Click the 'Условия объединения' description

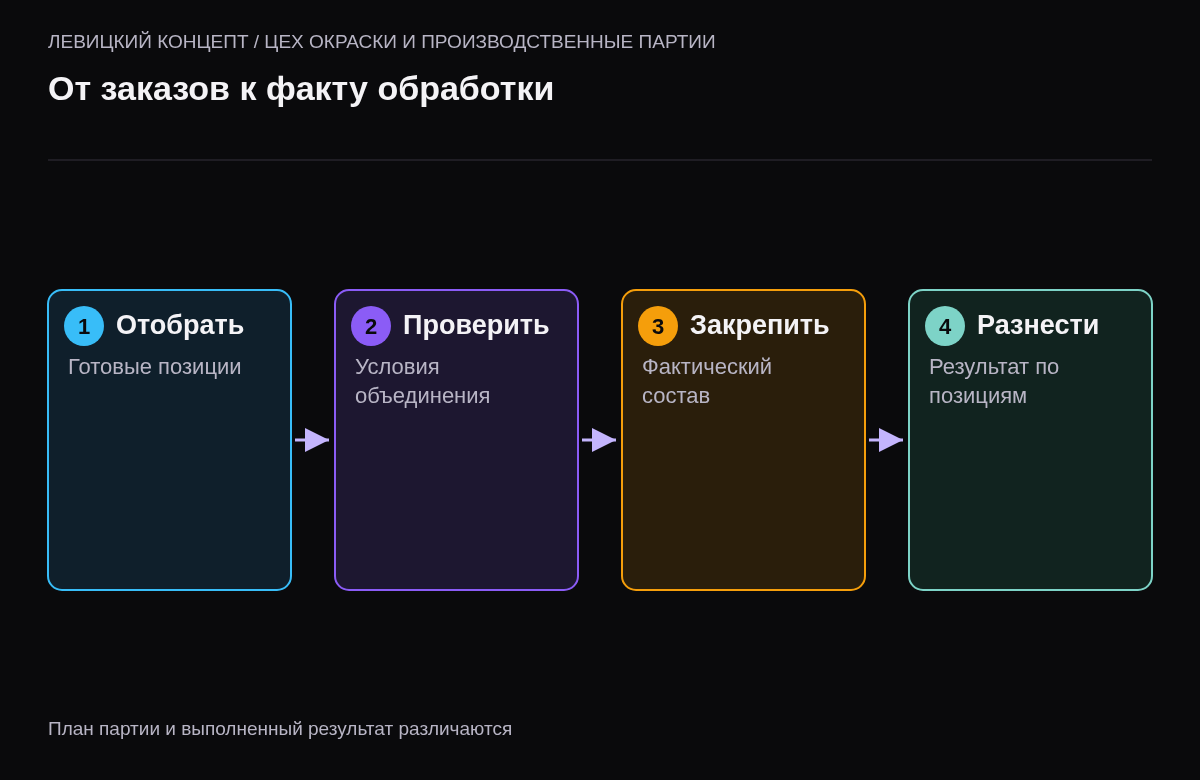[x=423, y=381]
